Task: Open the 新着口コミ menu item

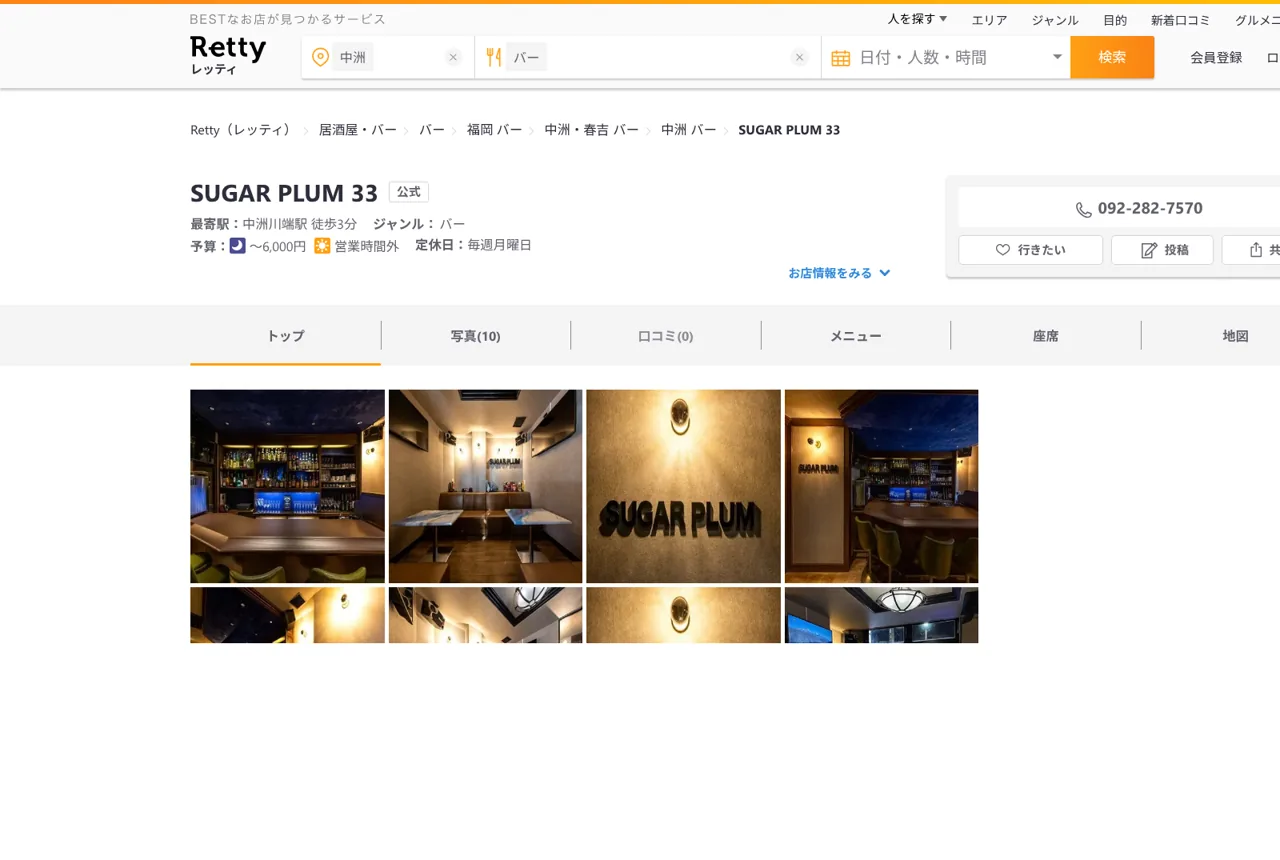Action: tap(1181, 20)
